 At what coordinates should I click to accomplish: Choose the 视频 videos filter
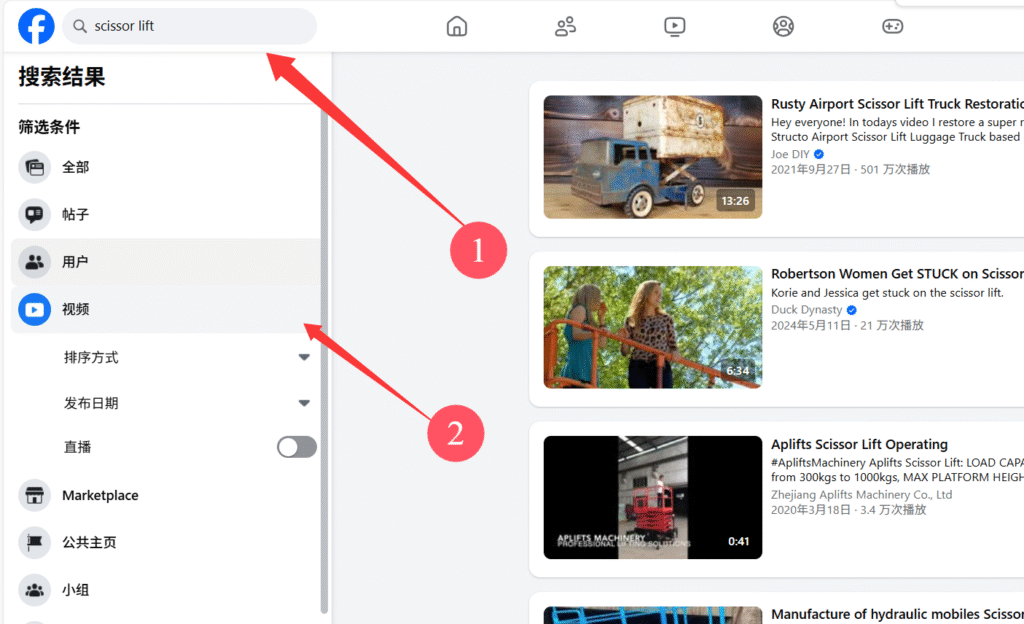(x=75, y=310)
